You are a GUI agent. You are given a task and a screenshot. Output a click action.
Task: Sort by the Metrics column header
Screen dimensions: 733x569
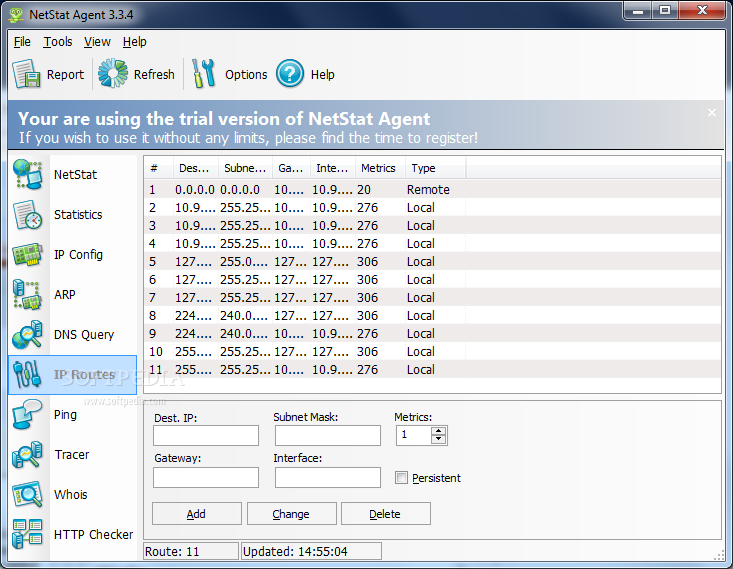click(380, 168)
